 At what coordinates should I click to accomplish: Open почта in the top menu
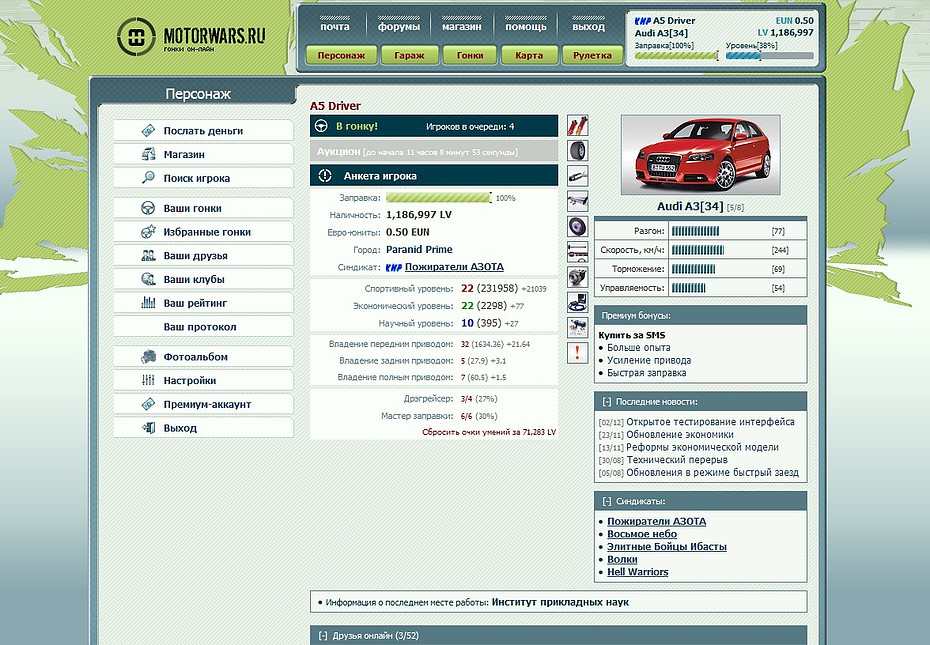[x=335, y=26]
